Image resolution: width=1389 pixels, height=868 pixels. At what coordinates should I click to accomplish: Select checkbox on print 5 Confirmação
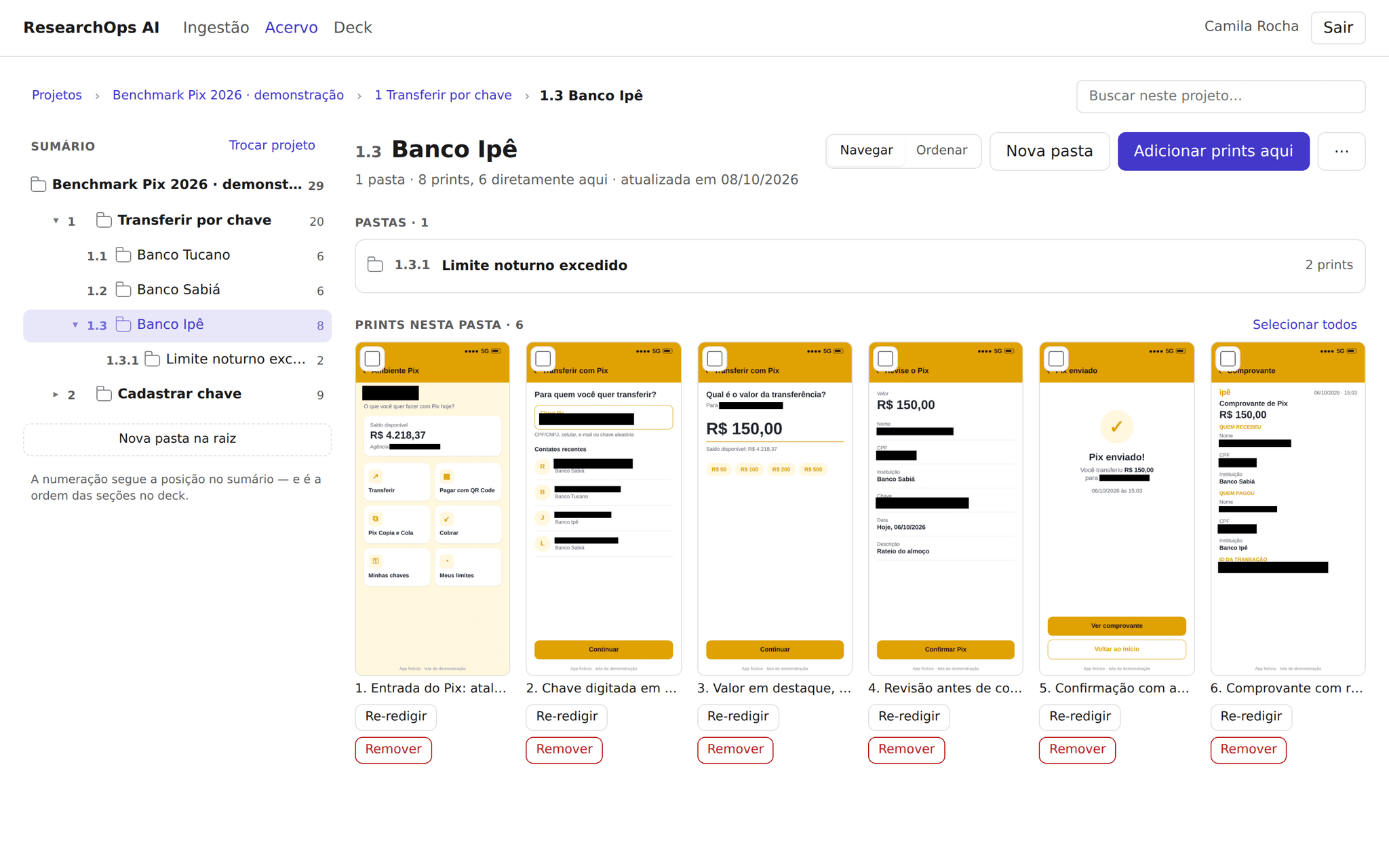1057,358
